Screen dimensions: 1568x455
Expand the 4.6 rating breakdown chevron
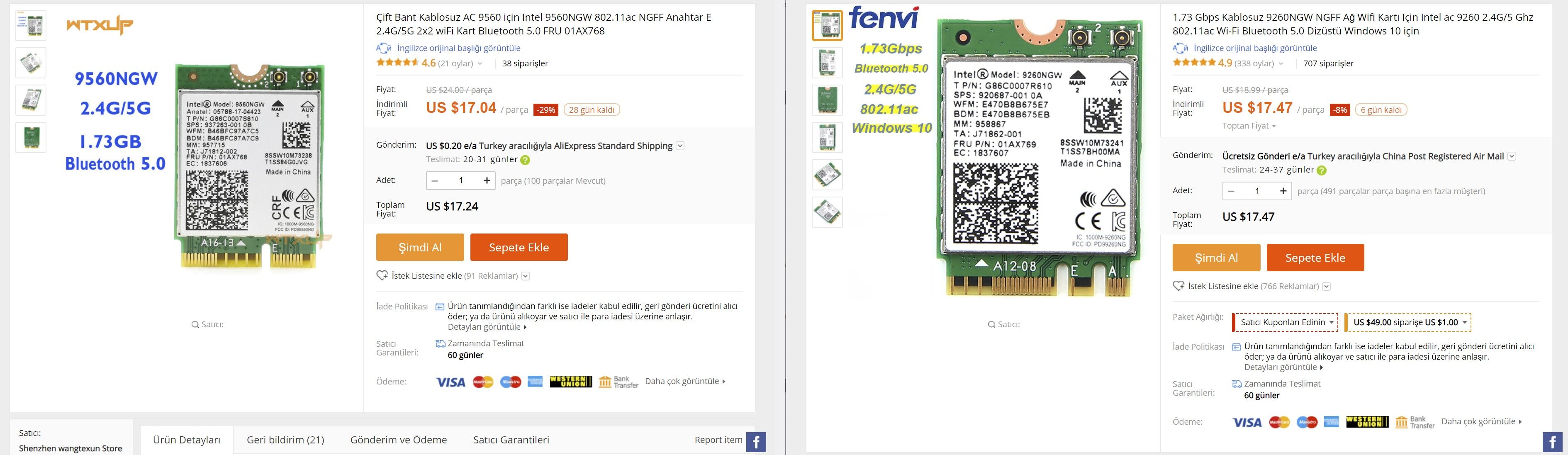[x=480, y=63]
